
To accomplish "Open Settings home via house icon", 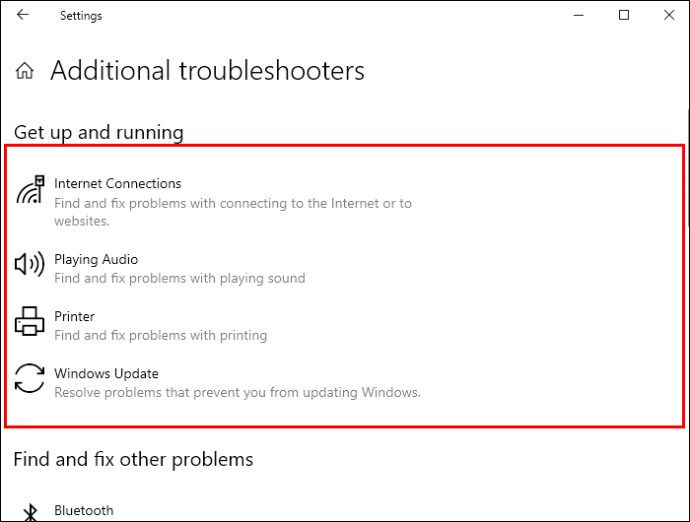I will [25, 70].
